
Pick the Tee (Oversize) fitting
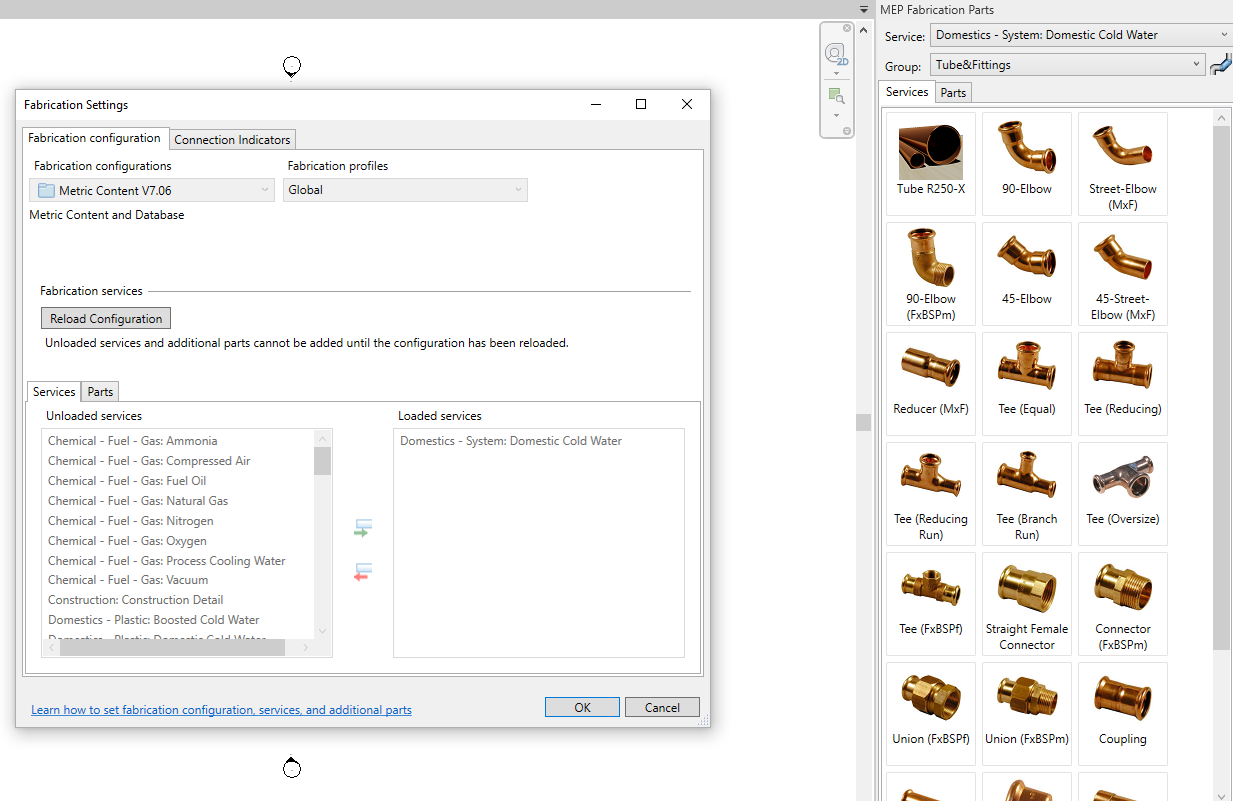coord(1123,493)
